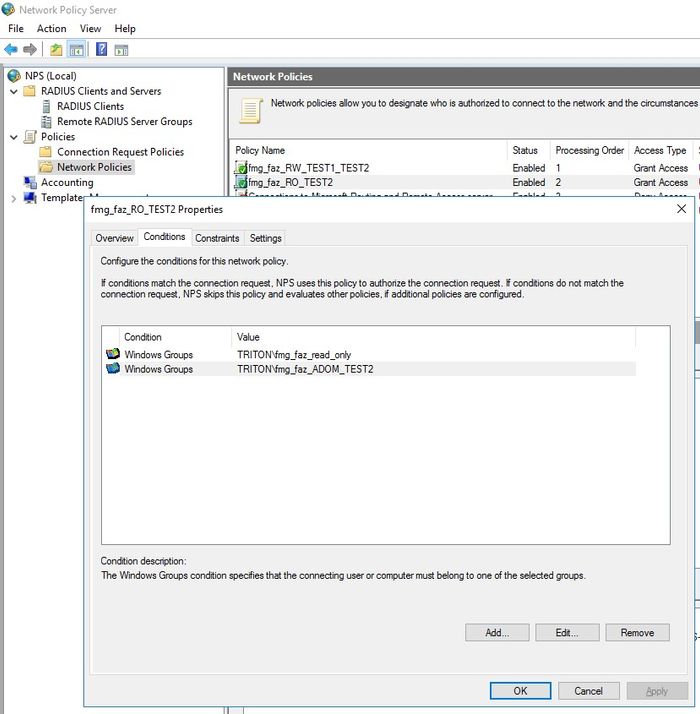Select the fmg_faz_RW_TEST1_TEST2 policy row
The image size is (700, 714).
pos(466,168)
